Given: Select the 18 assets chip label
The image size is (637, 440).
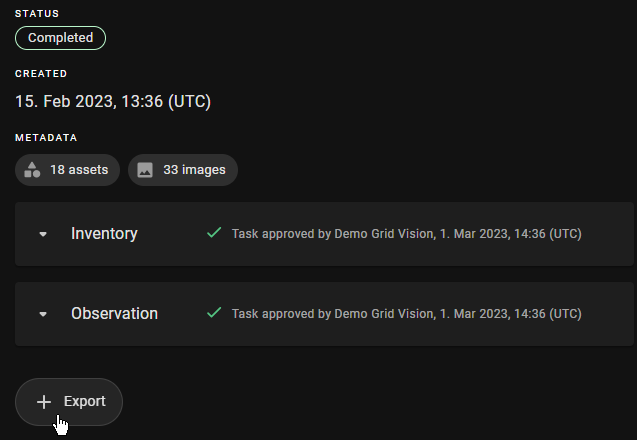Looking at the screenshot, I should 79,170.
